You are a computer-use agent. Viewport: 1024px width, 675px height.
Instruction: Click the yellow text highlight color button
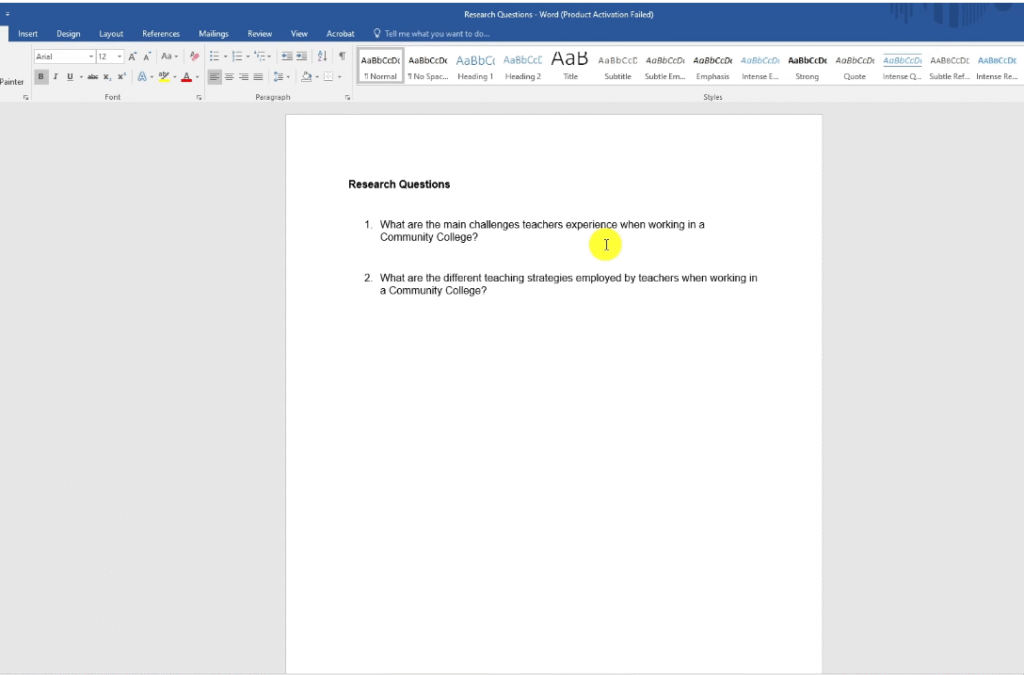pyautogui.click(x=164, y=77)
